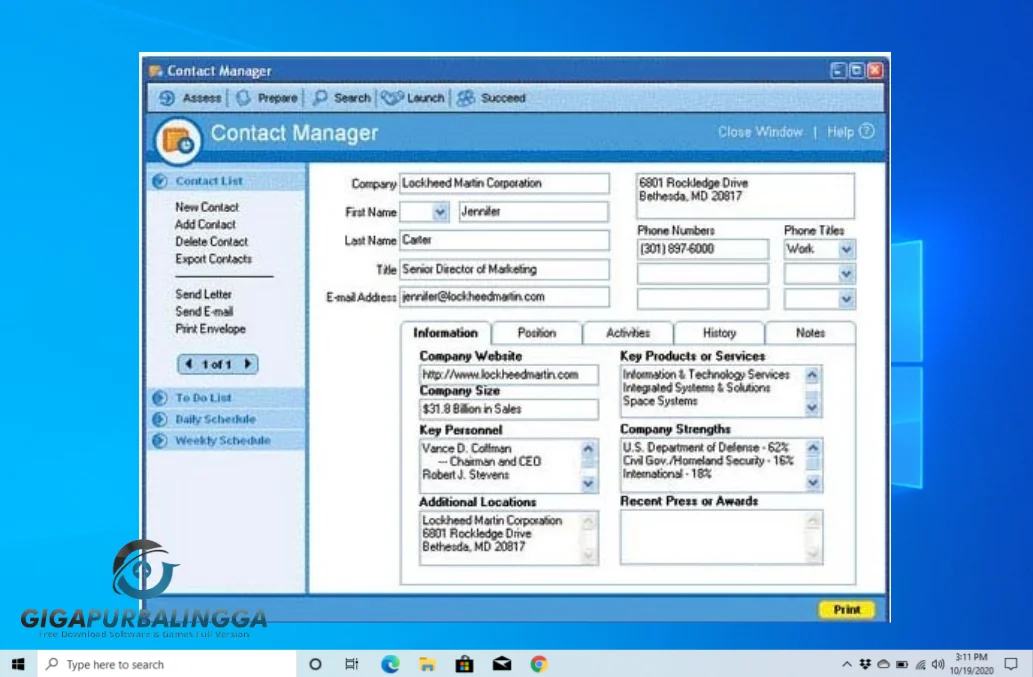Screen dimensions: 1033x677
Task: Open Microsoft Store from taskbar
Action: (x=464, y=664)
